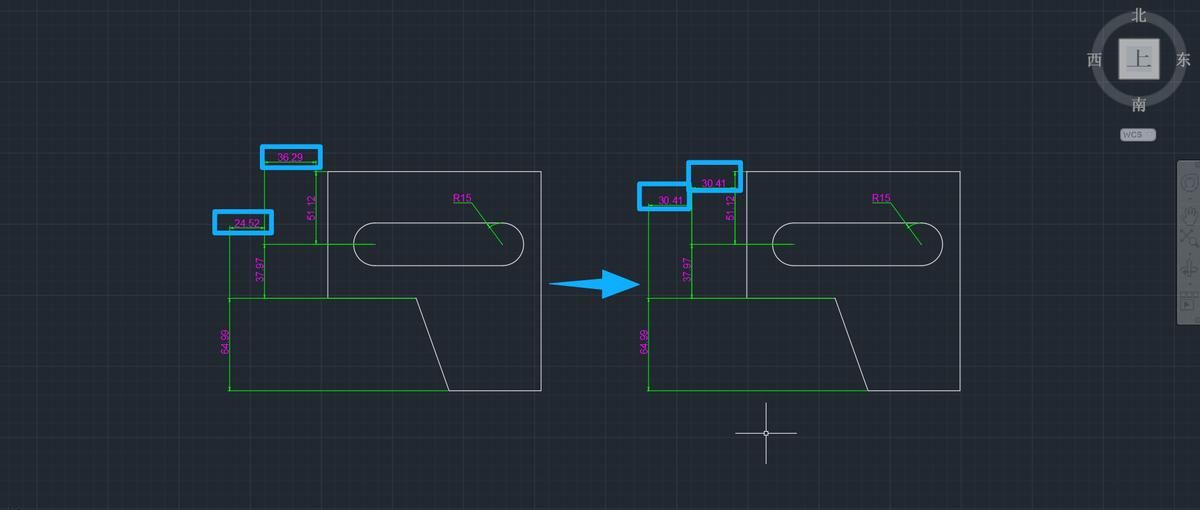Select the R15 radius label in right drawing

881,198
